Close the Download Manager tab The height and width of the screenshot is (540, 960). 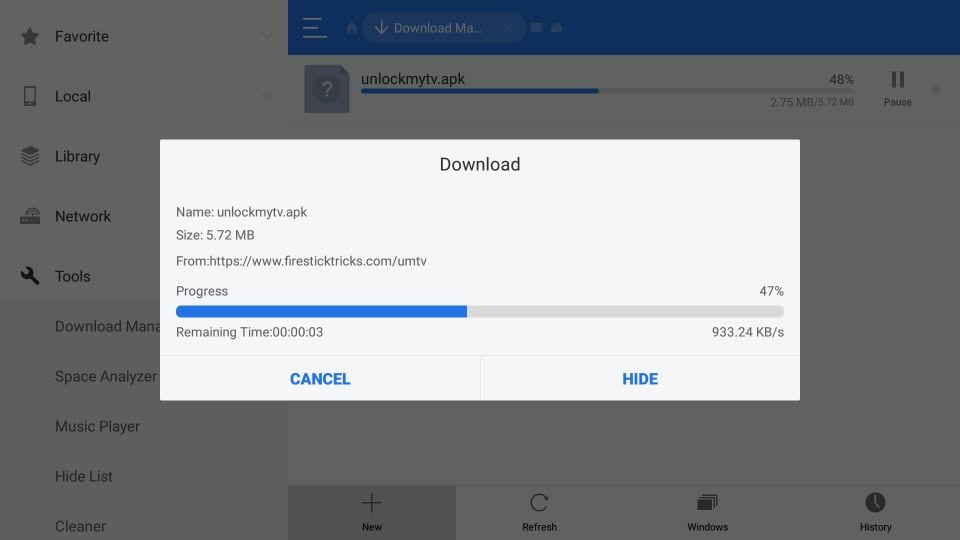(508, 28)
